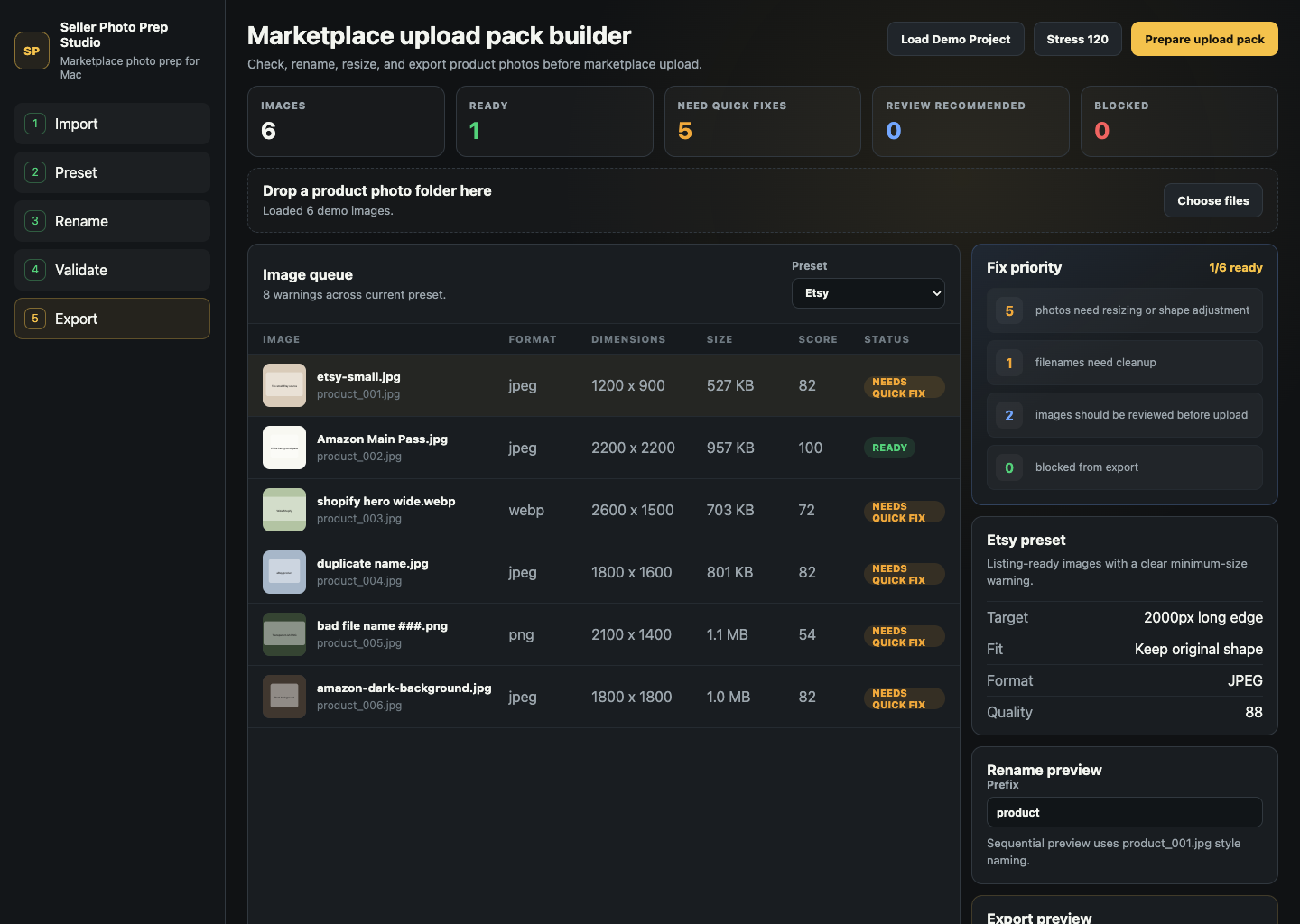Open shopify hero wide.webp thumbnail
Image resolution: width=1300 pixels, height=924 pixels.
pyautogui.click(x=284, y=510)
